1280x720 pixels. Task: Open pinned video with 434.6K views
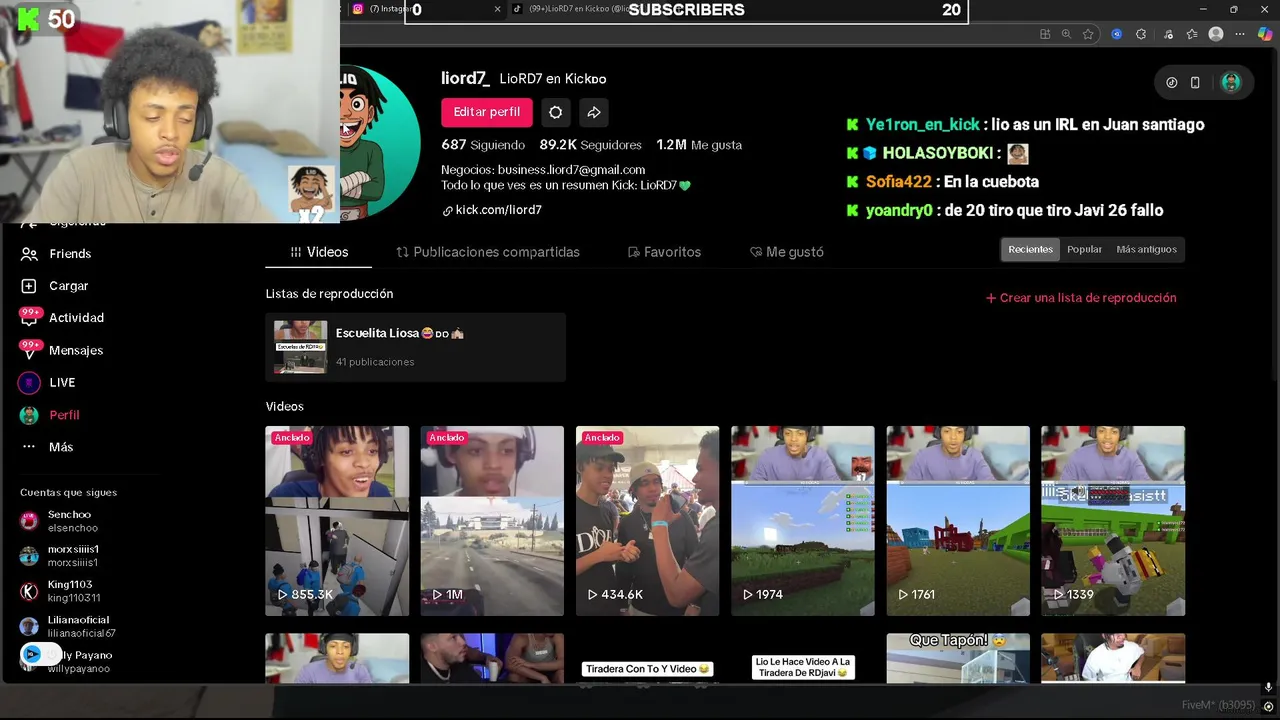pyautogui.click(x=647, y=521)
